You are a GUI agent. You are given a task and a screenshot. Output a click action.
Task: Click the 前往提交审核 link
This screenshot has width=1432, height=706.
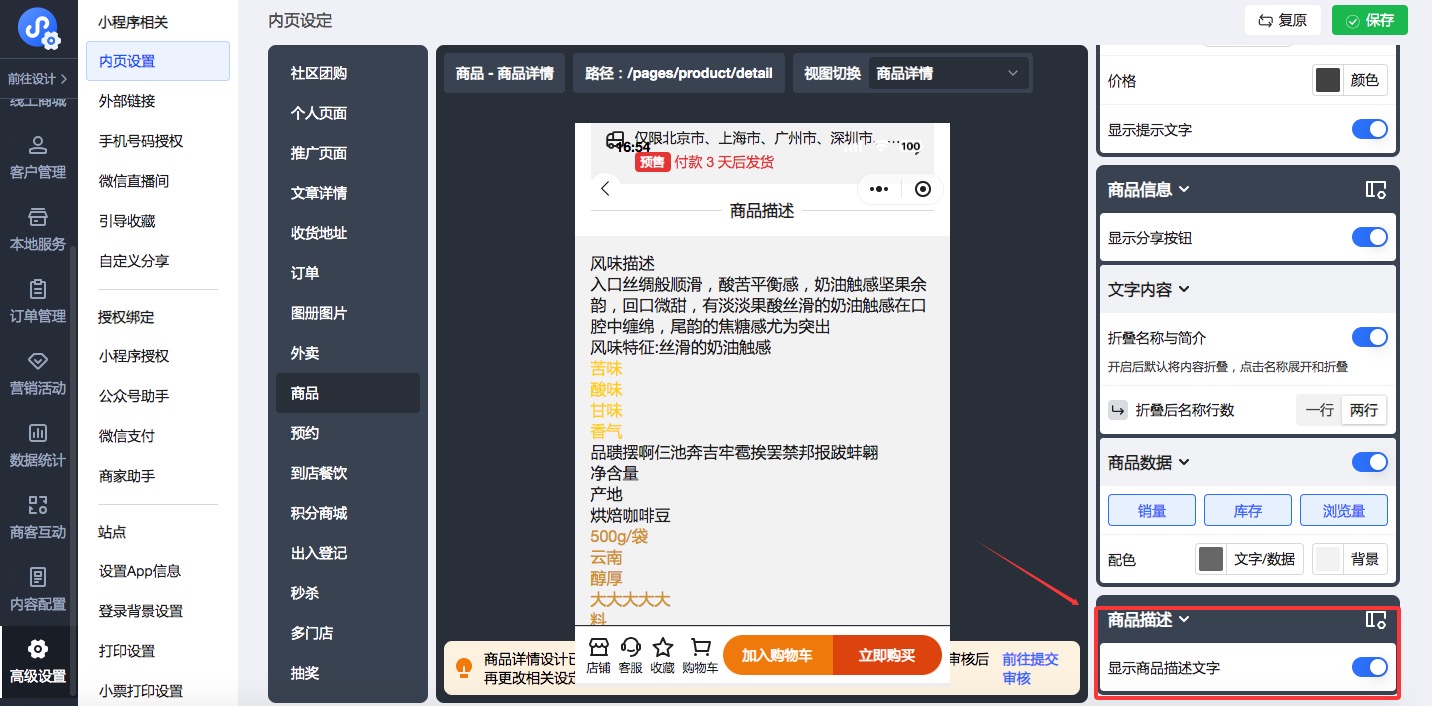tap(1030, 668)
